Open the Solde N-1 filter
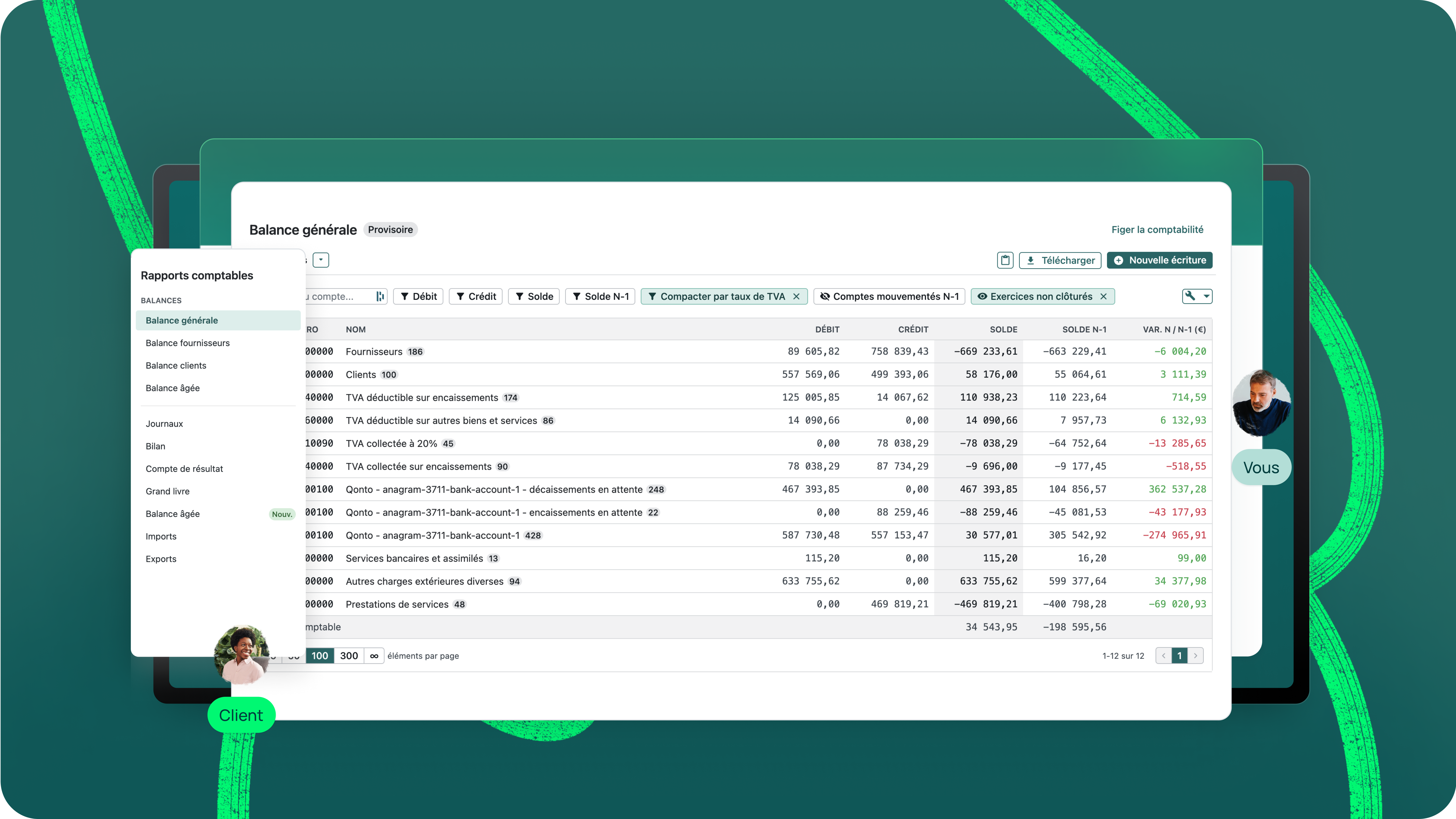 pyautogui.click(x=600, y=296)
